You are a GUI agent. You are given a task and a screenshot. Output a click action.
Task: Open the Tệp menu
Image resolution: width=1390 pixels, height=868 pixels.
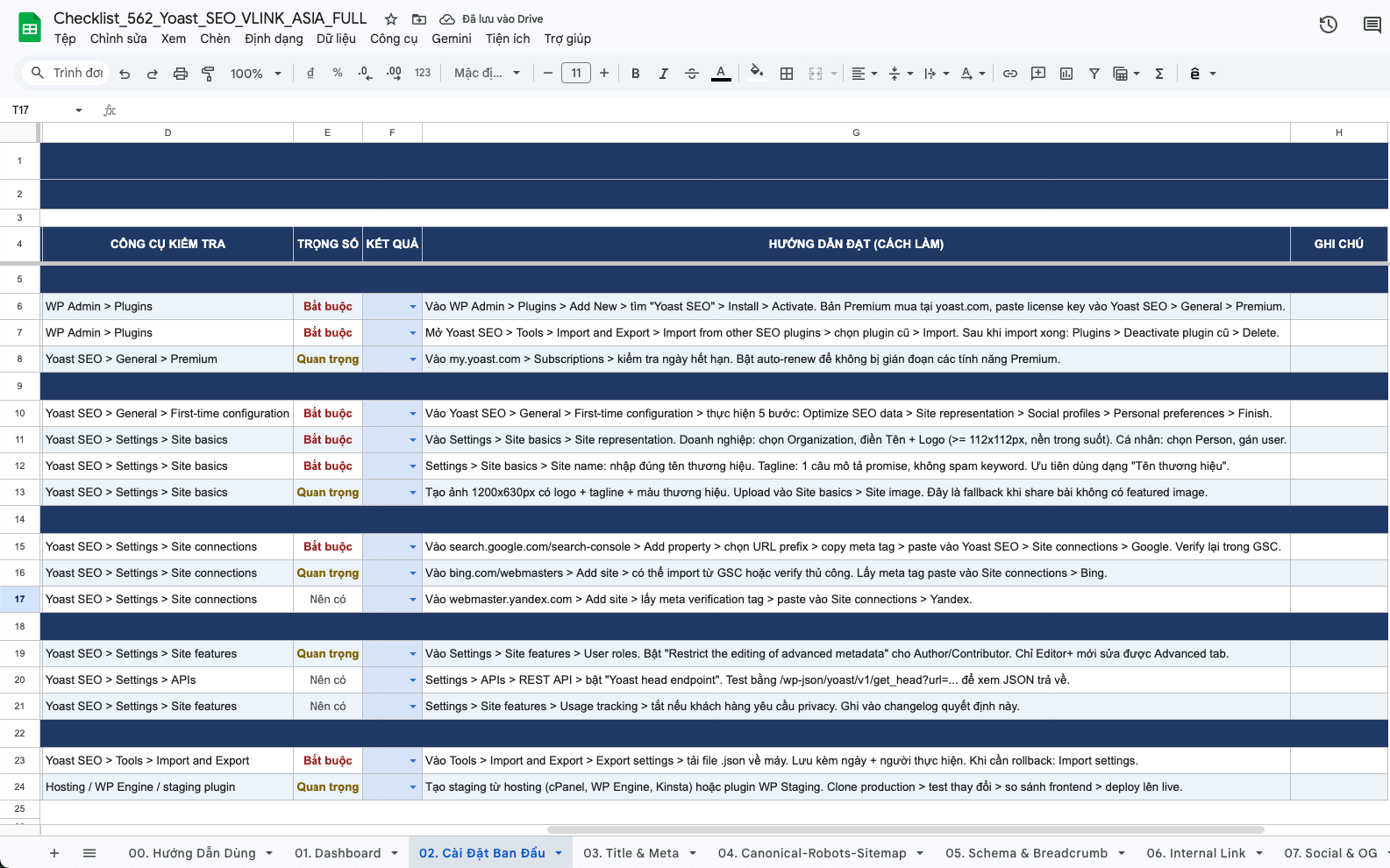coord(65,39)
